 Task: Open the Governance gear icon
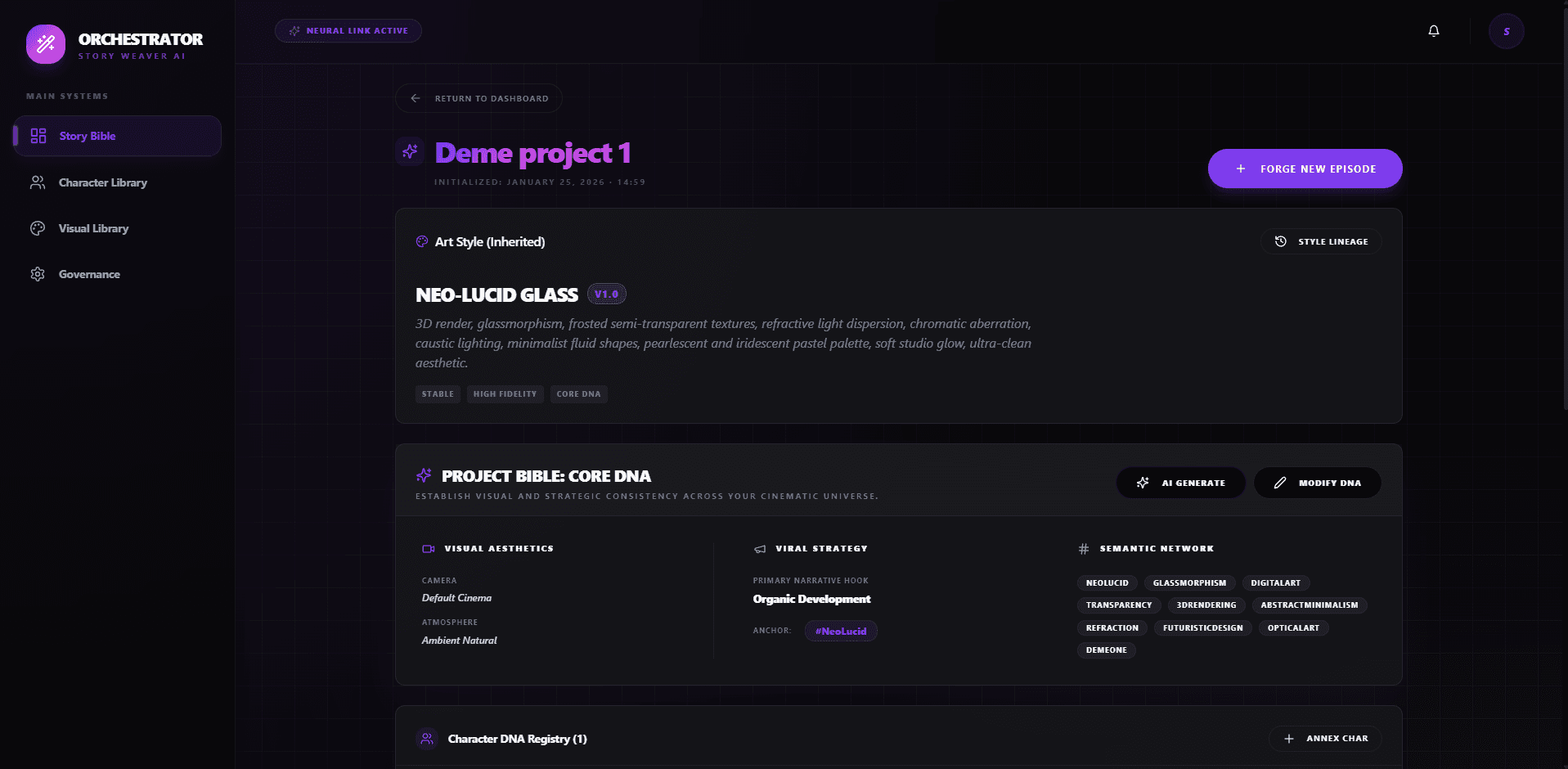coord(38,274)
